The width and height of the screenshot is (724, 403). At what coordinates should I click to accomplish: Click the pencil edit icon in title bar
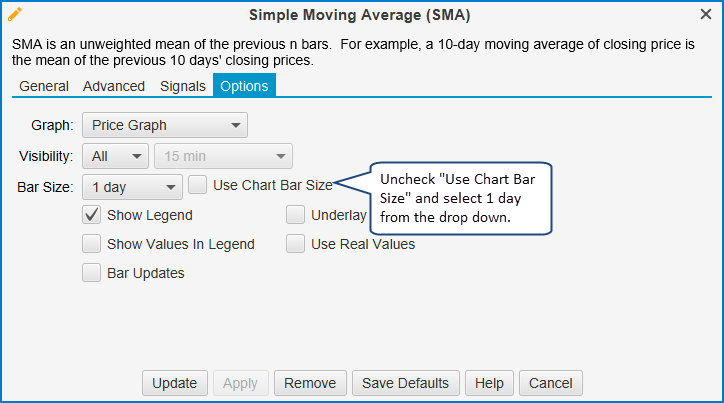pyautogui.click(x=15, y=14)
